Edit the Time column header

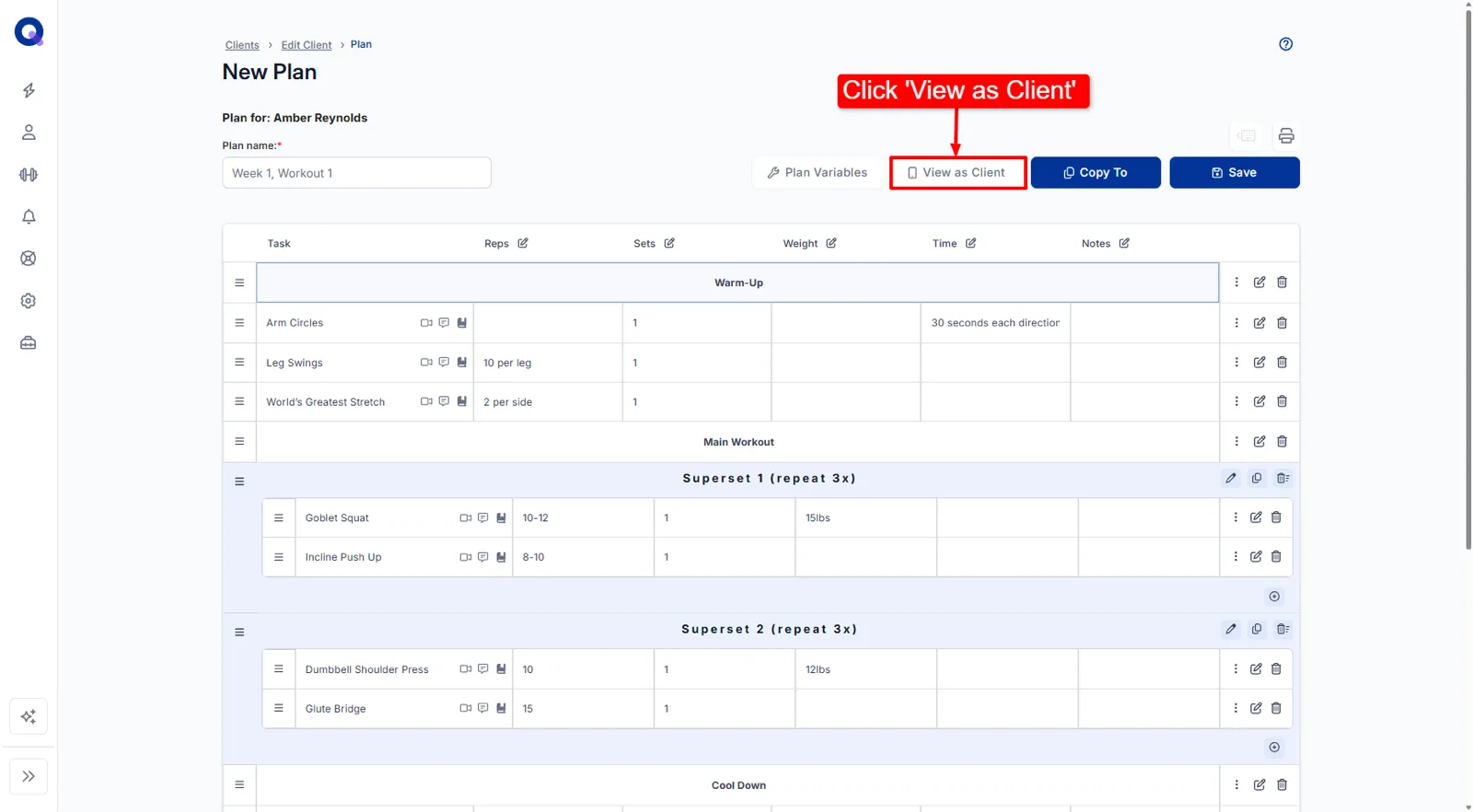[x=970, y=243]
